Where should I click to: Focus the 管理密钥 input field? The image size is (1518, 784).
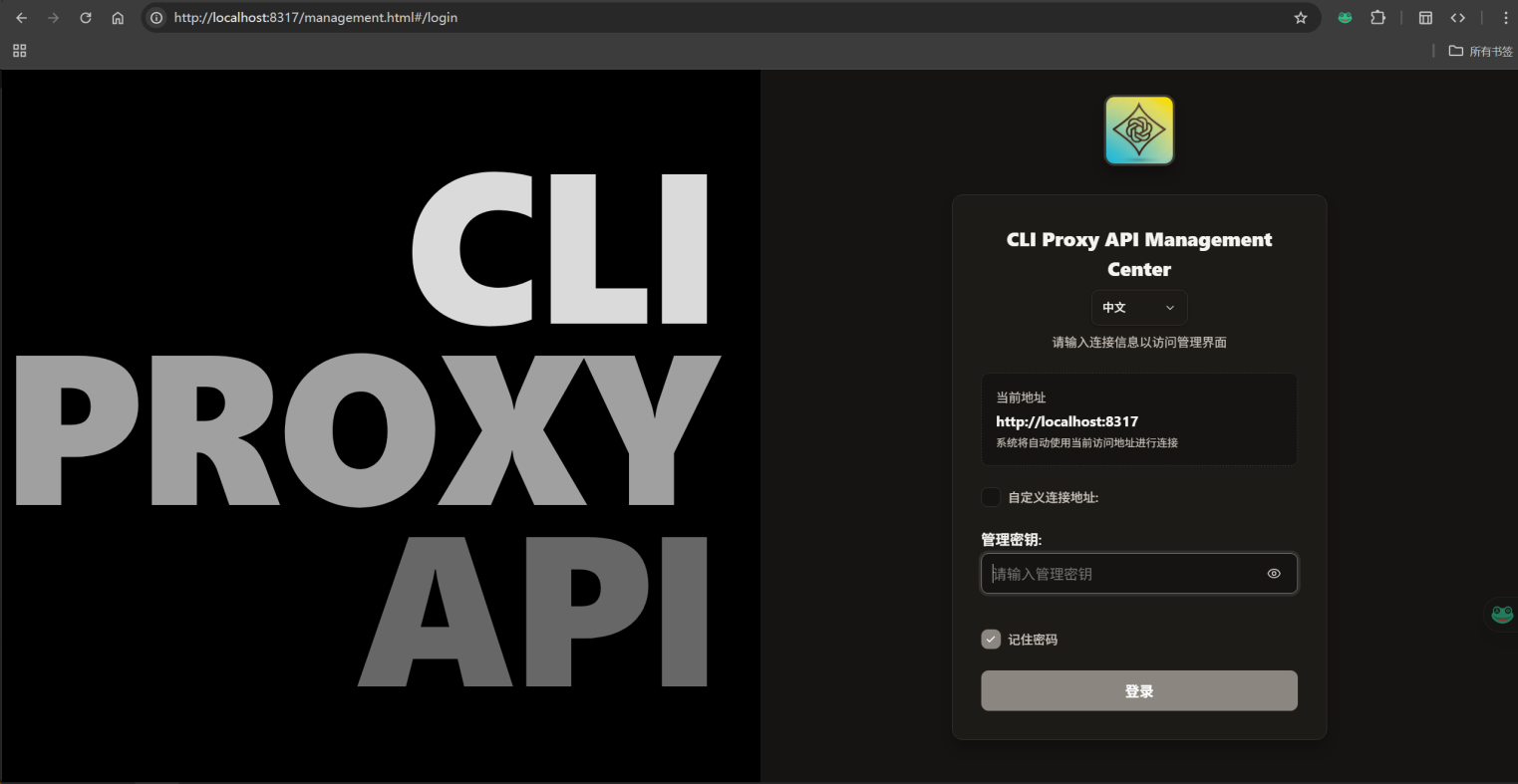click(1121, 574)
